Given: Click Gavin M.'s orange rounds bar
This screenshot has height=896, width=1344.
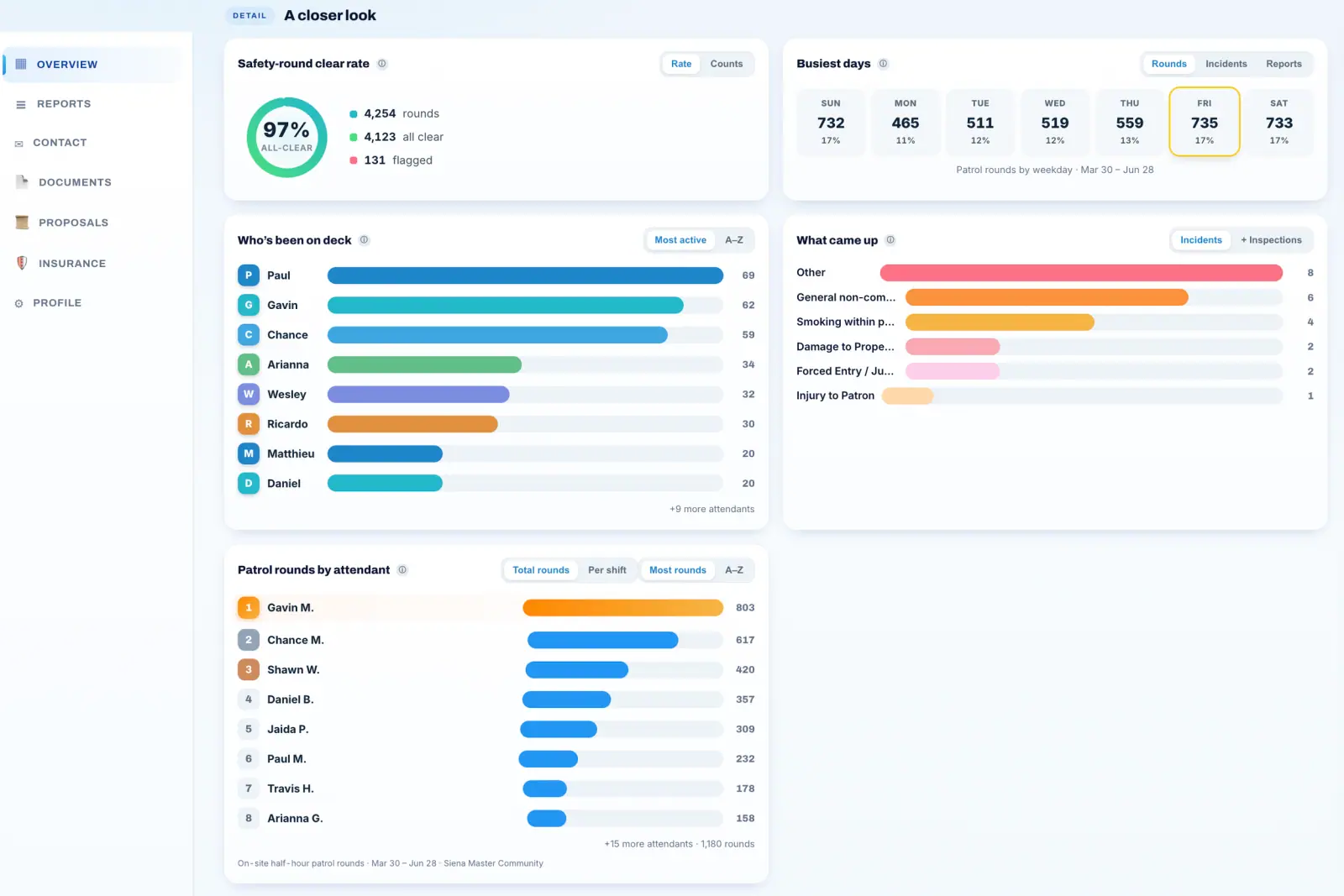Looking at the screenshot, I should pos(622,608).
